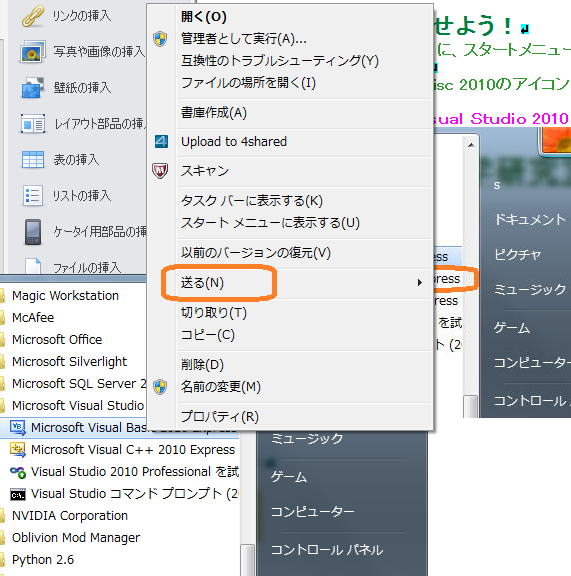Click the list insertion icon
This screenshot has width=571, height=576.
[x=33, y=195]
